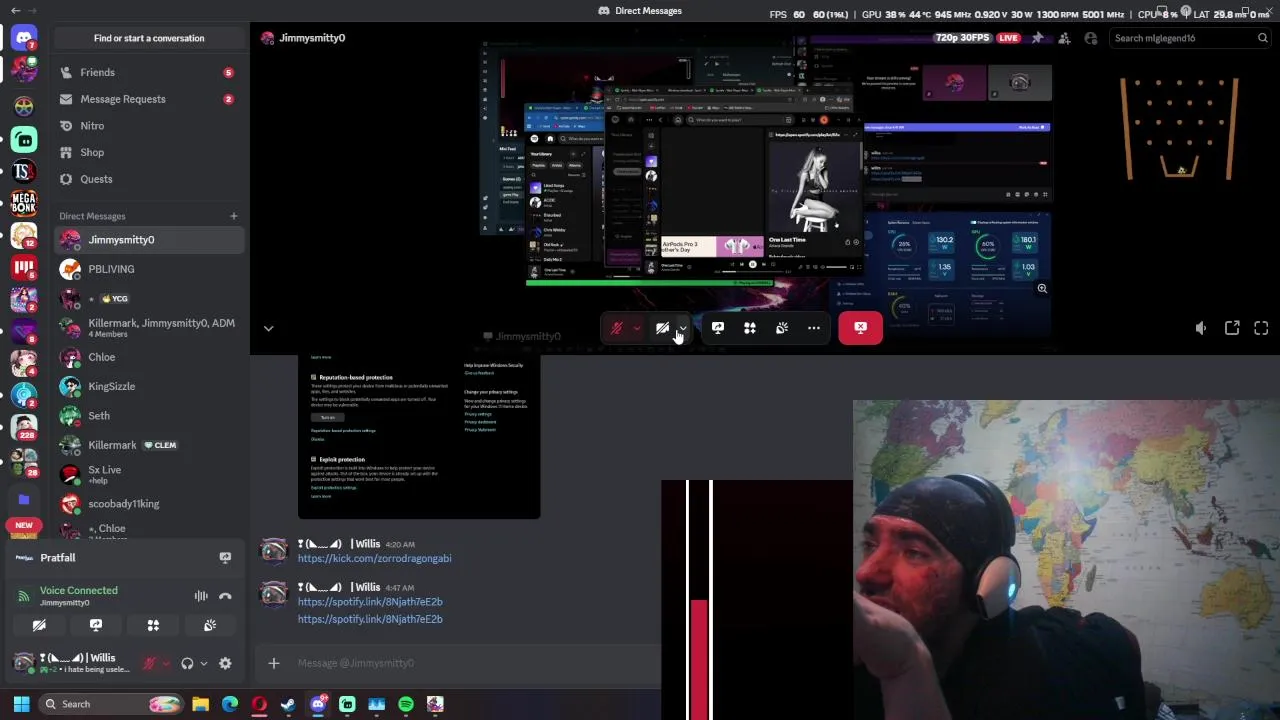The image size is (1280, 720).
Task: Stop streaming with the red button
Action: pos(861,328)
